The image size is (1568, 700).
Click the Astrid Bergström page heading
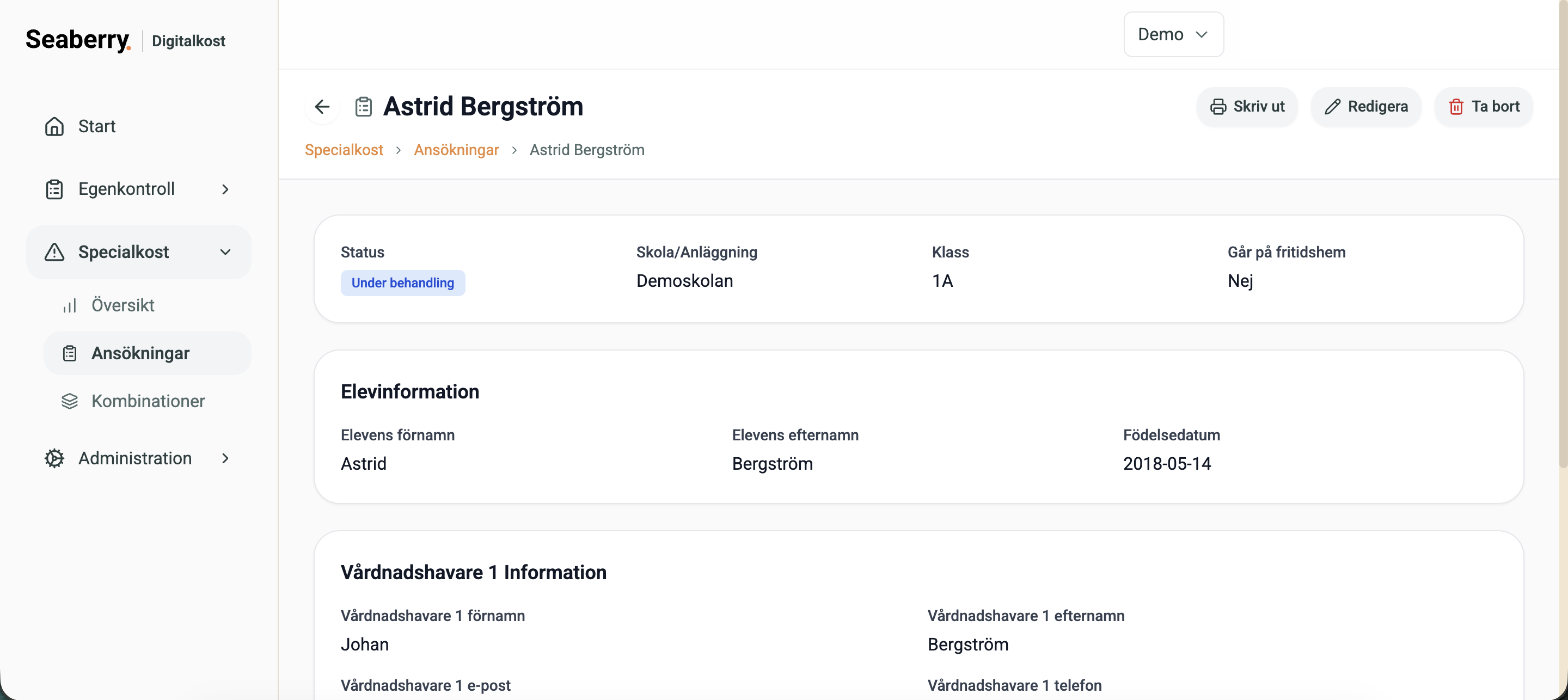(483, 107)
